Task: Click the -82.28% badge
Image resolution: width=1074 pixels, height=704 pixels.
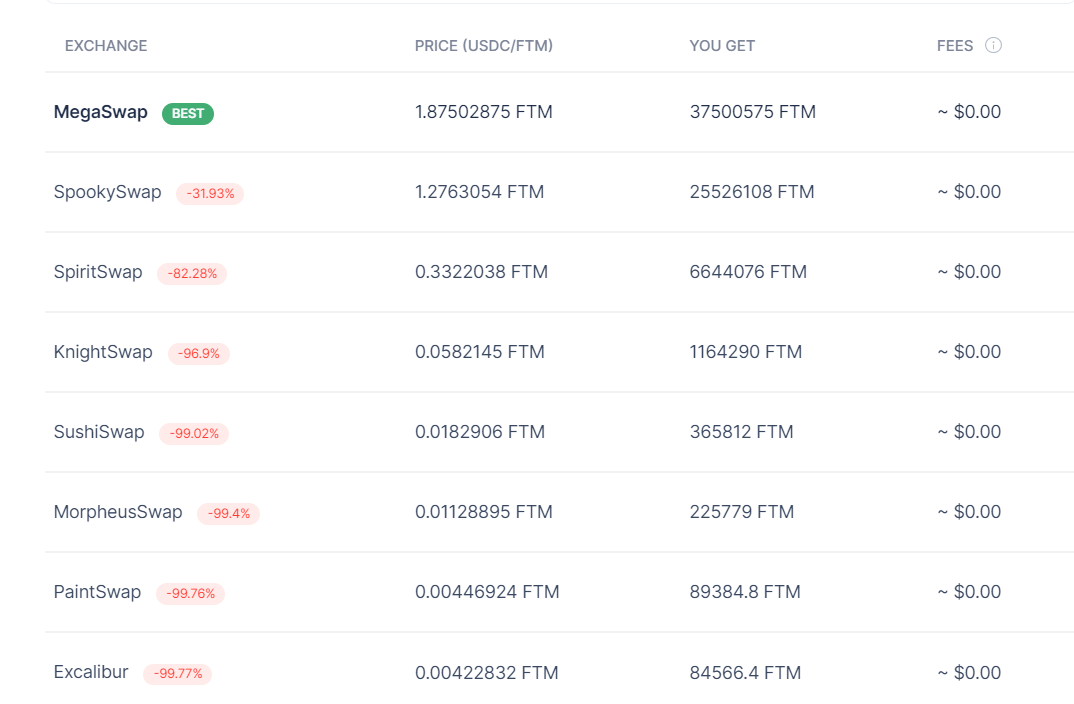Action: (x=192, y=274)
